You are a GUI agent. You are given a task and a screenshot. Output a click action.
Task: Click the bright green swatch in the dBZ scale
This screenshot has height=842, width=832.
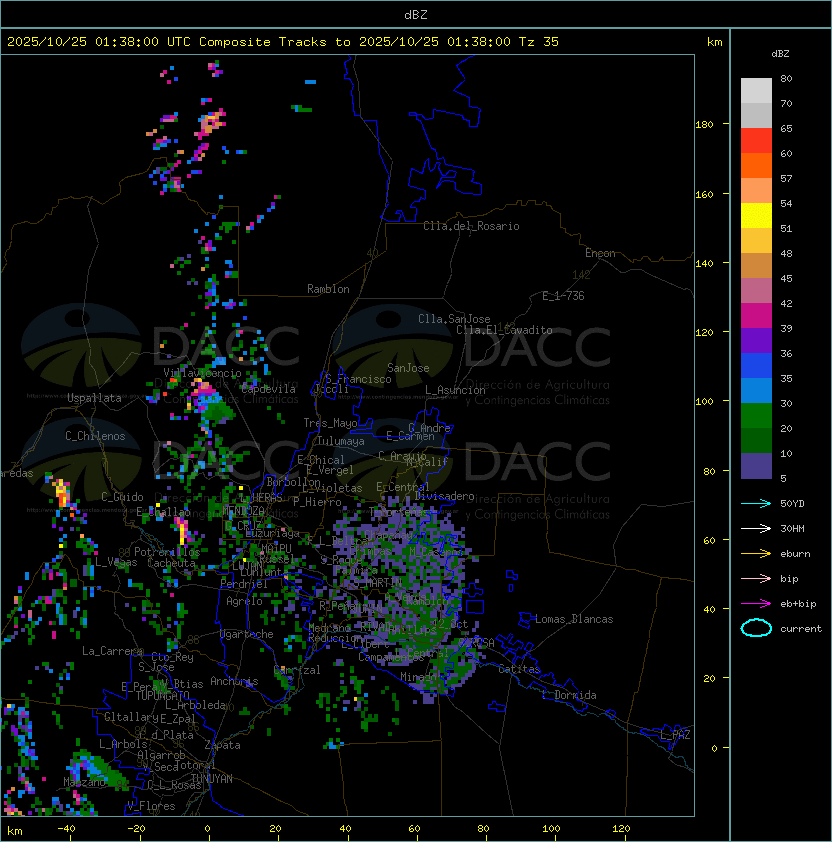click(756, 416)
